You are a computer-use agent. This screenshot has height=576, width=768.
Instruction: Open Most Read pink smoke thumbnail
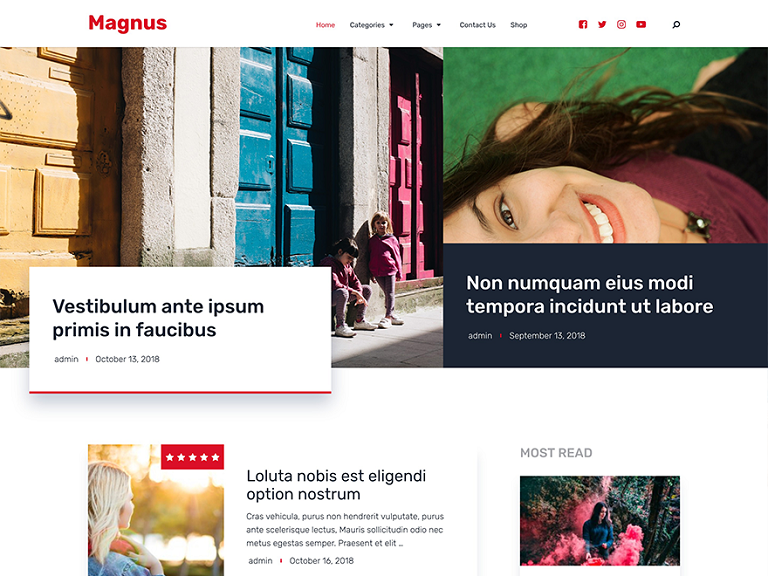(x=600, y=521)
